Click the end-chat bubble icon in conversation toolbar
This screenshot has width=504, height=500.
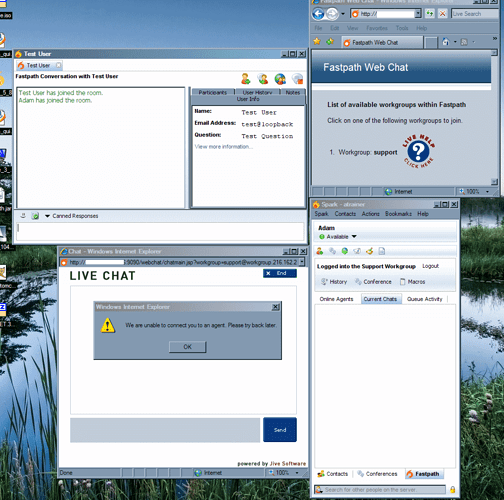(x=297, y=79)
